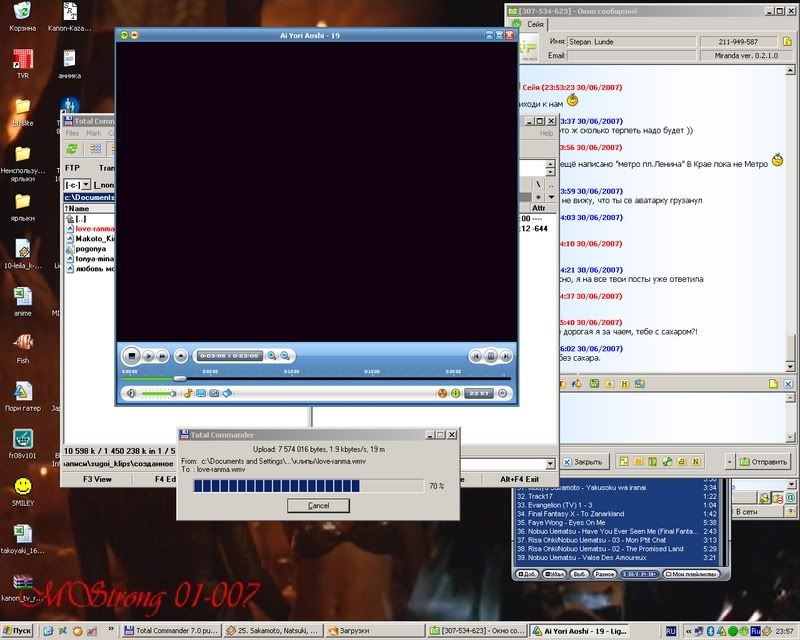Viewport: 800px width, 640px height.
Task: Open video settings via the monitor icon
Action: click(201, 393)
